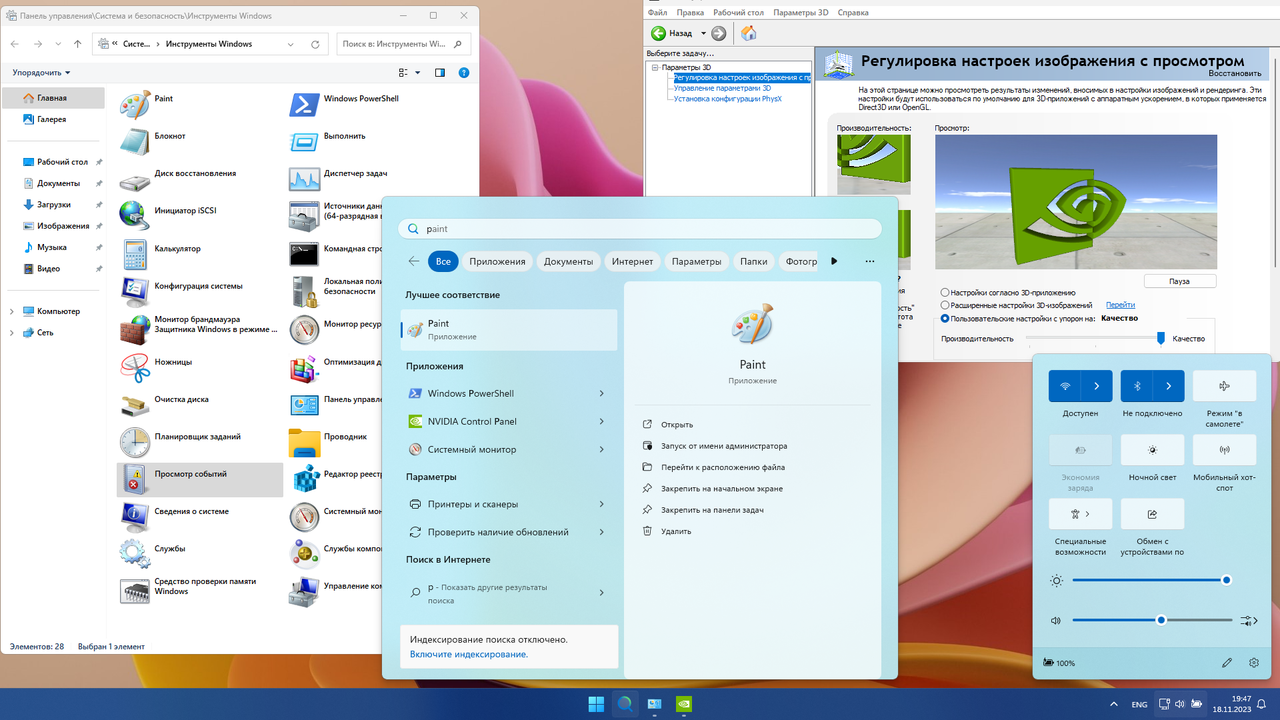Open the Планировщик заданий icon
Screen dimensions: 1280x720
pyautogui.click(x=135, y=442)
